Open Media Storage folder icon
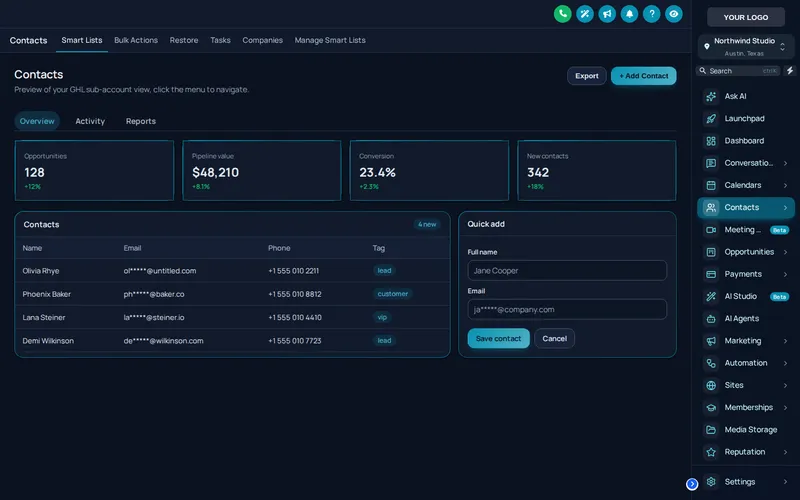Image resolution: width=800 pixels, height=500 pixels. (x=711, y=430)
